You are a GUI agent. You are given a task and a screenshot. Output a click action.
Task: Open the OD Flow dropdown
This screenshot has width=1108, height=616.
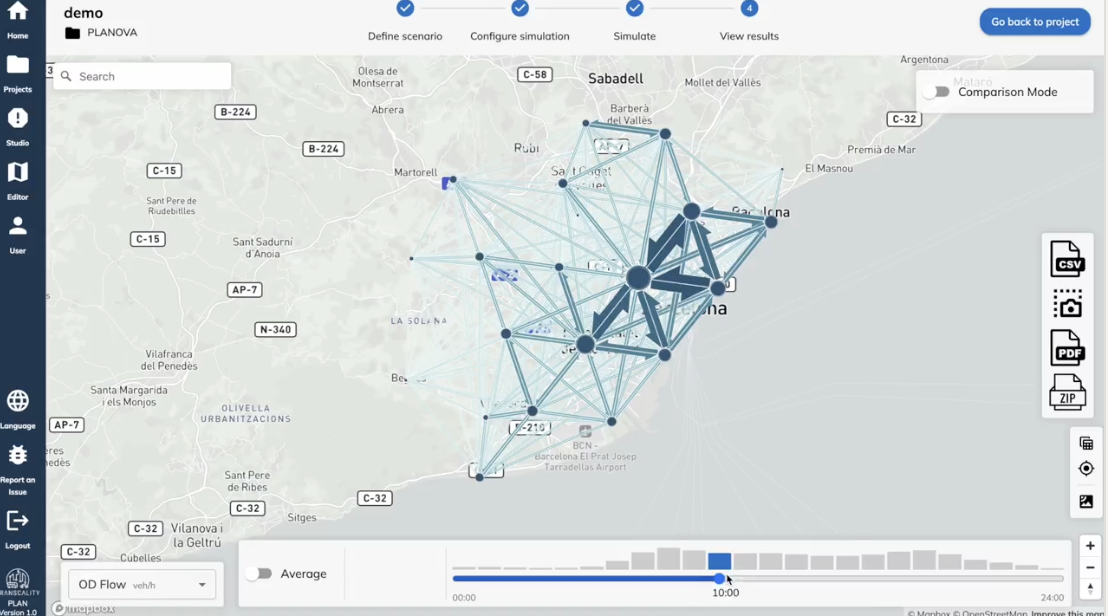[x=142, y=585]
